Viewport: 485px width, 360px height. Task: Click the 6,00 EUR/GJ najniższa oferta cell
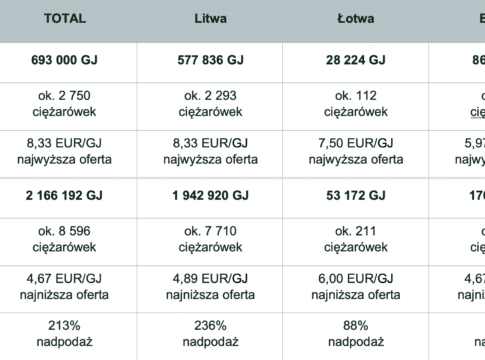click(x=356, y=287)
